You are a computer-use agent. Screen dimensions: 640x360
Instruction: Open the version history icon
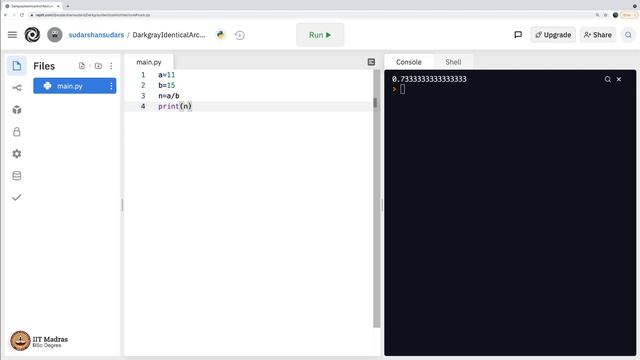coord(240,35)
